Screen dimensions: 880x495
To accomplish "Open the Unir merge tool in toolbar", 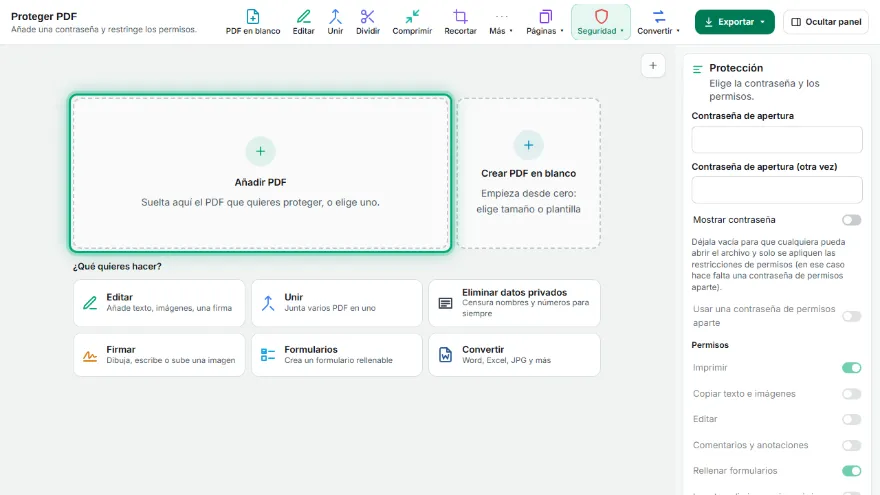I will (335, 22).
